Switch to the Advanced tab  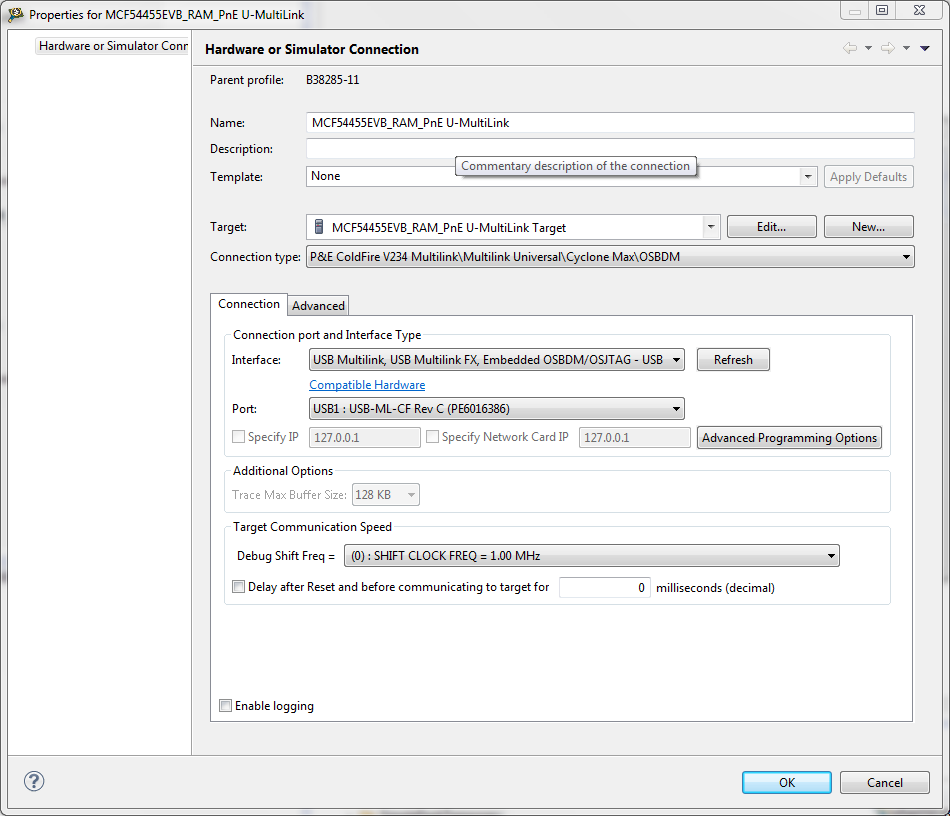[x=318, y=306]
